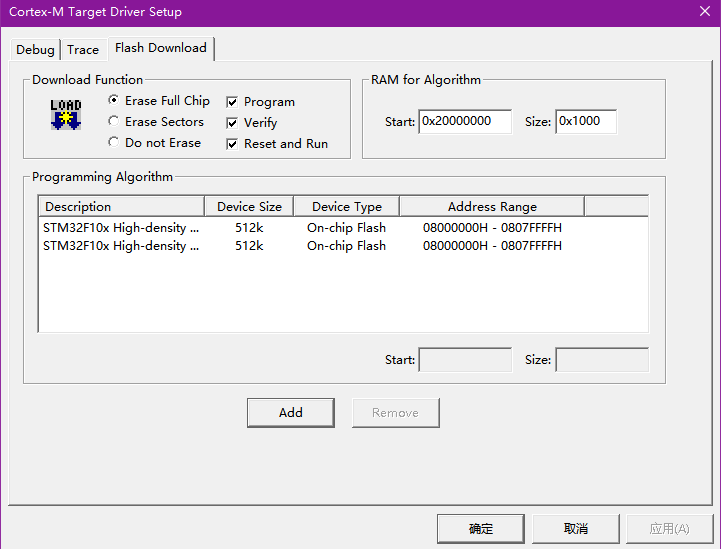The width and height of the screenshot is (721, 549).
Task: Confirm with the 确定 button
Action: 481,529
